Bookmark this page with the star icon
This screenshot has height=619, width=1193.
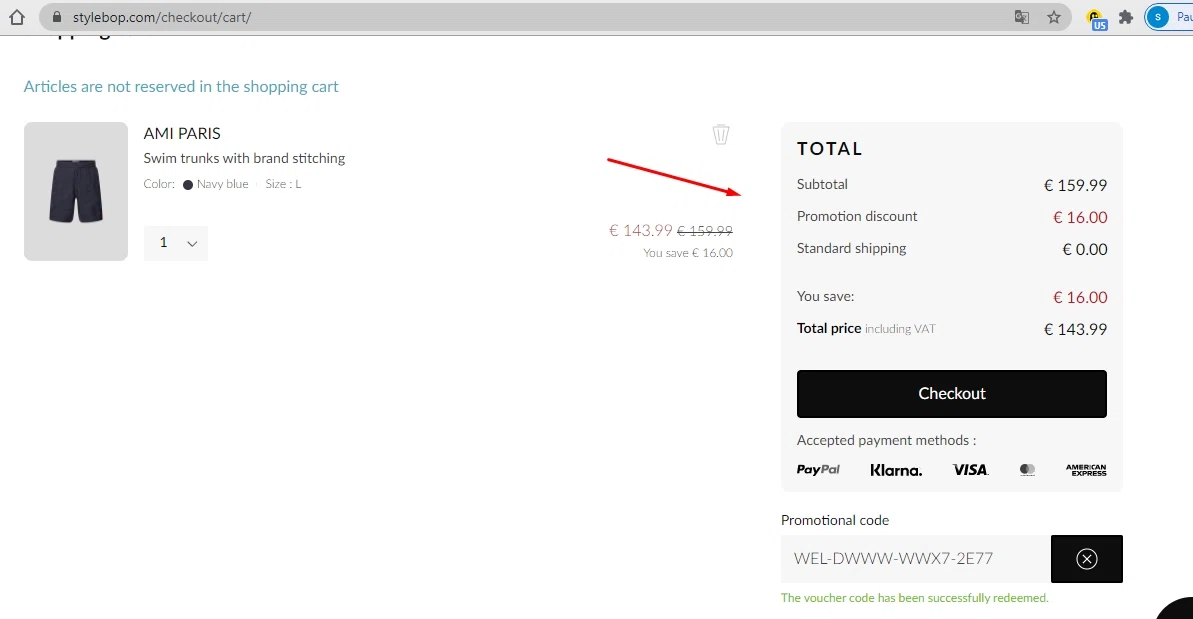tap(1054, 17)
